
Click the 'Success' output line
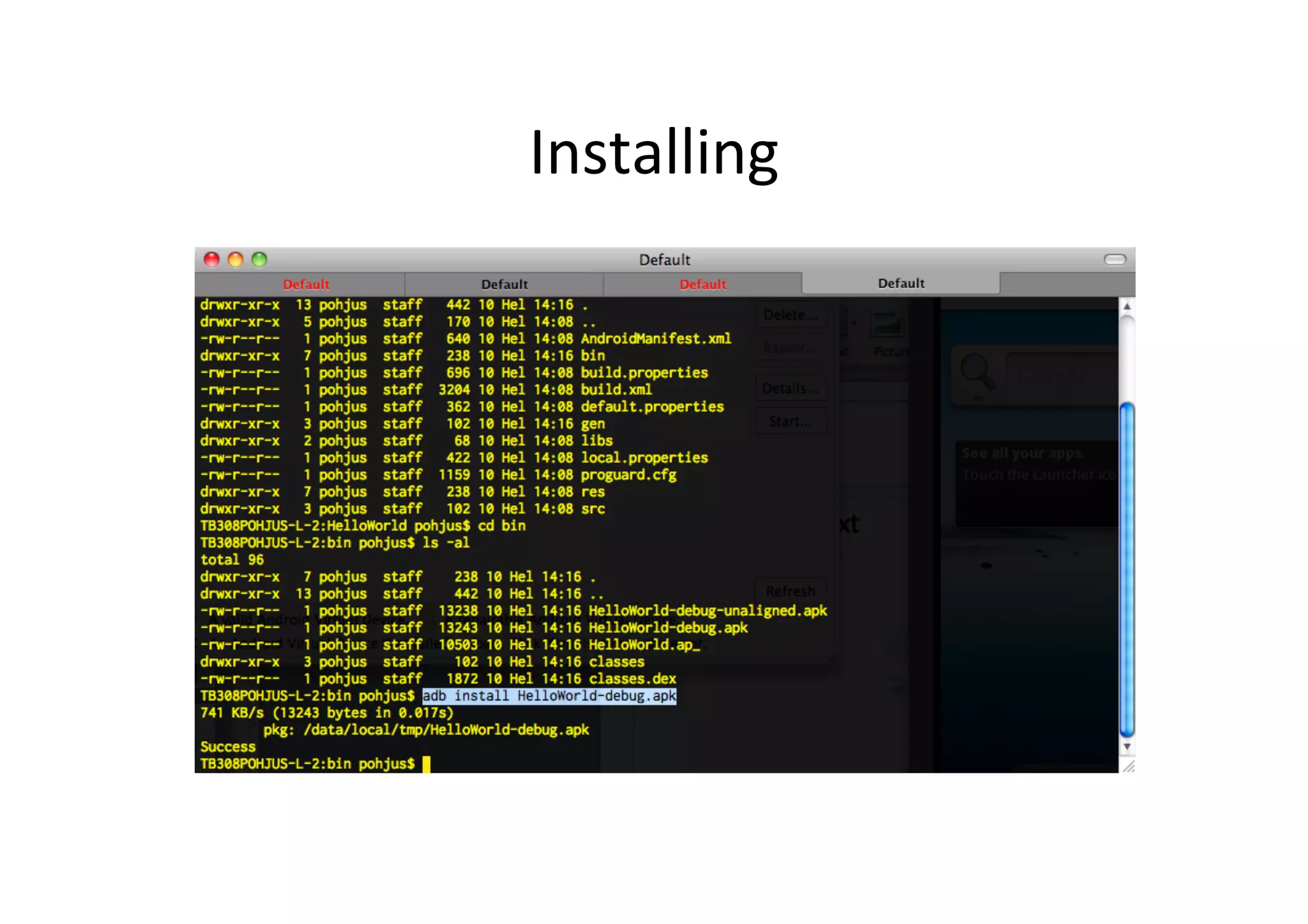point(228,746)
